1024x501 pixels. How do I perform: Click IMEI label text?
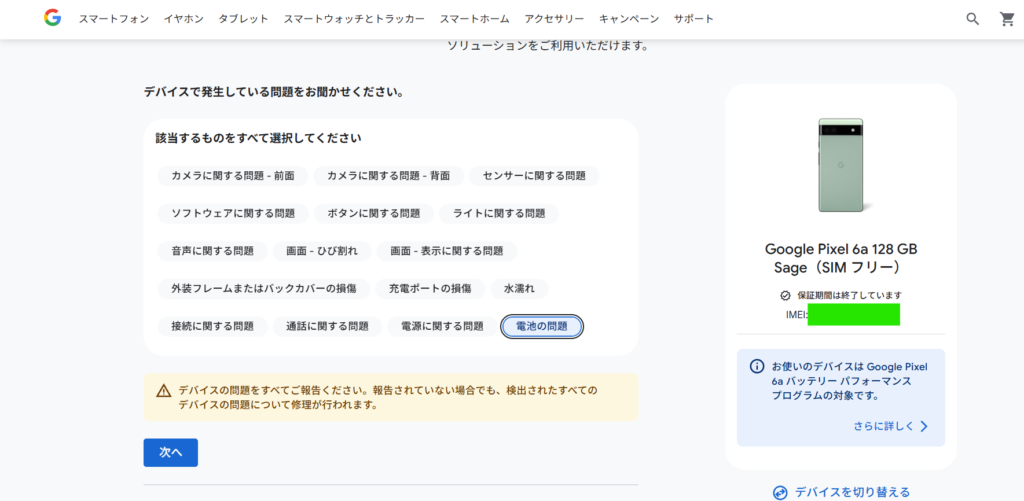tap(797, 315)
